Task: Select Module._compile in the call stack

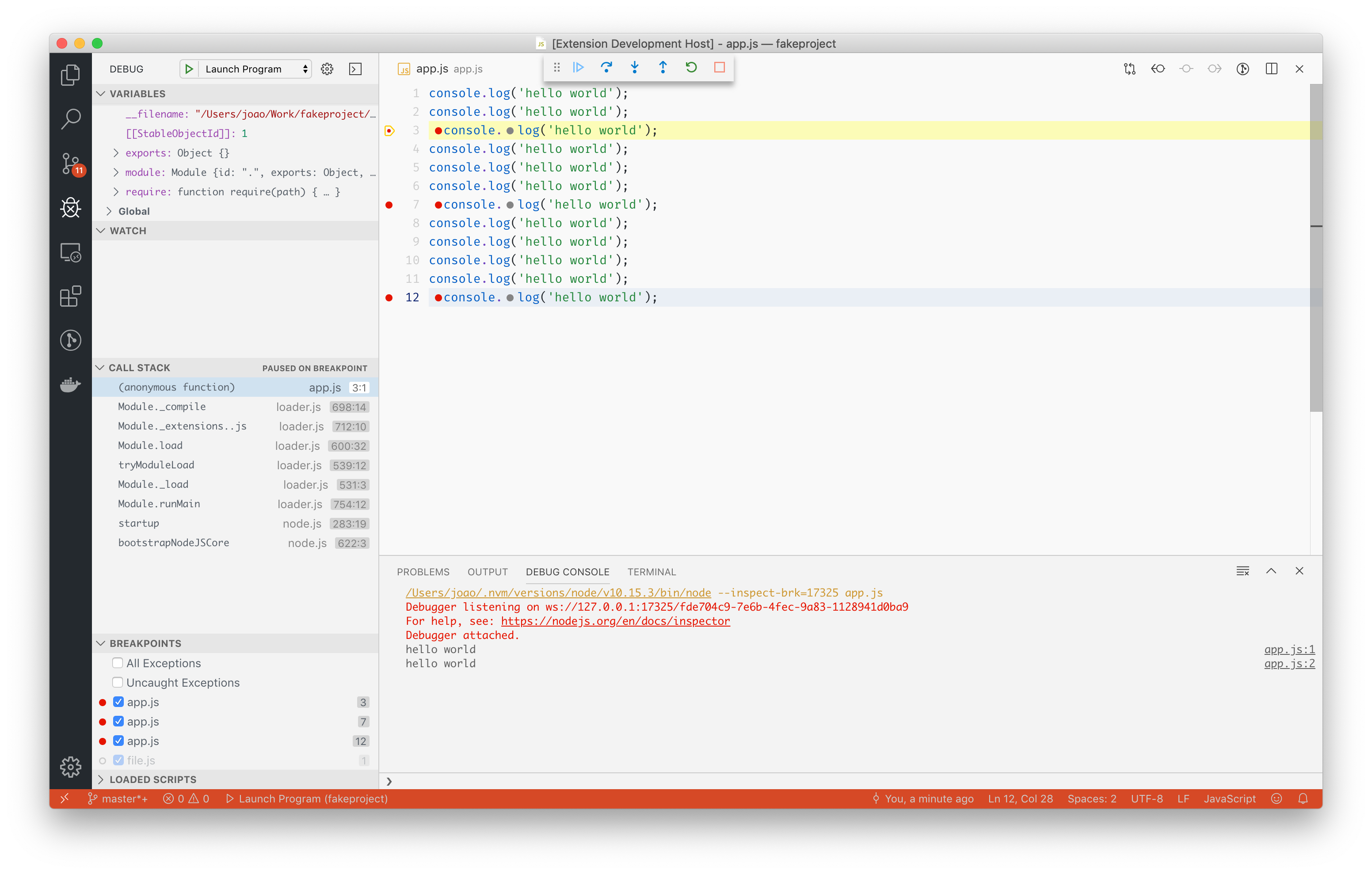Action: click(x=162, y=406)
